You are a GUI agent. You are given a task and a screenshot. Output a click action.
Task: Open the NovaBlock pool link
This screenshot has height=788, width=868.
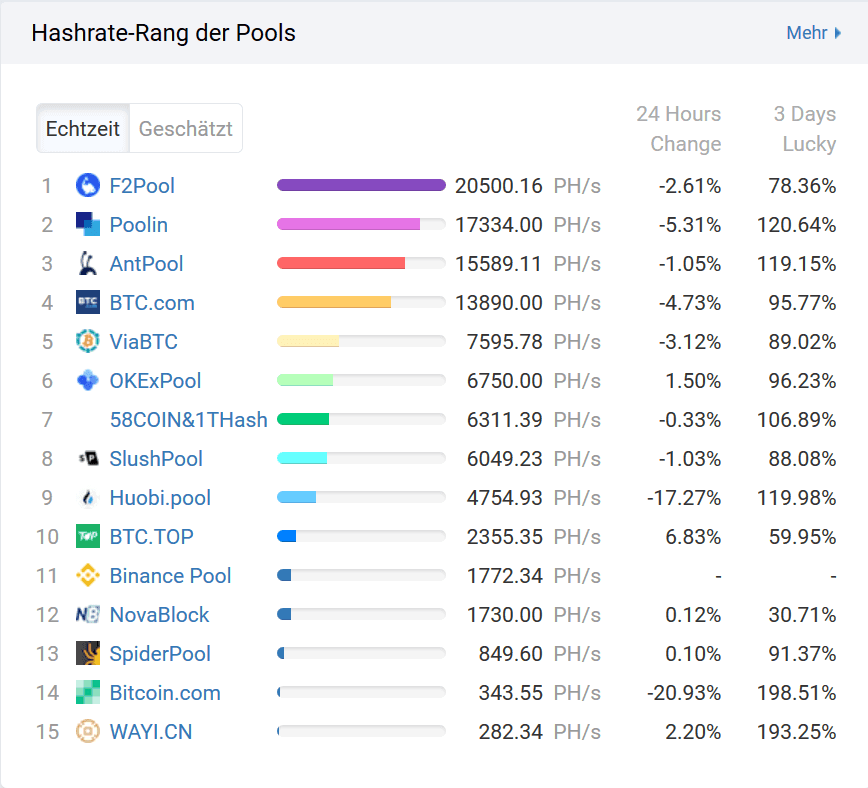pyautogui.click(x=159, y=615)
